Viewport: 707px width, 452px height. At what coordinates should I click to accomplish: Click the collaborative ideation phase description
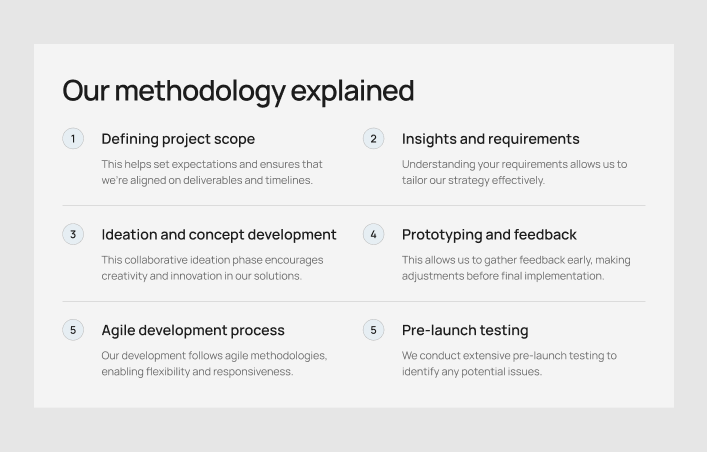(212, 268)
